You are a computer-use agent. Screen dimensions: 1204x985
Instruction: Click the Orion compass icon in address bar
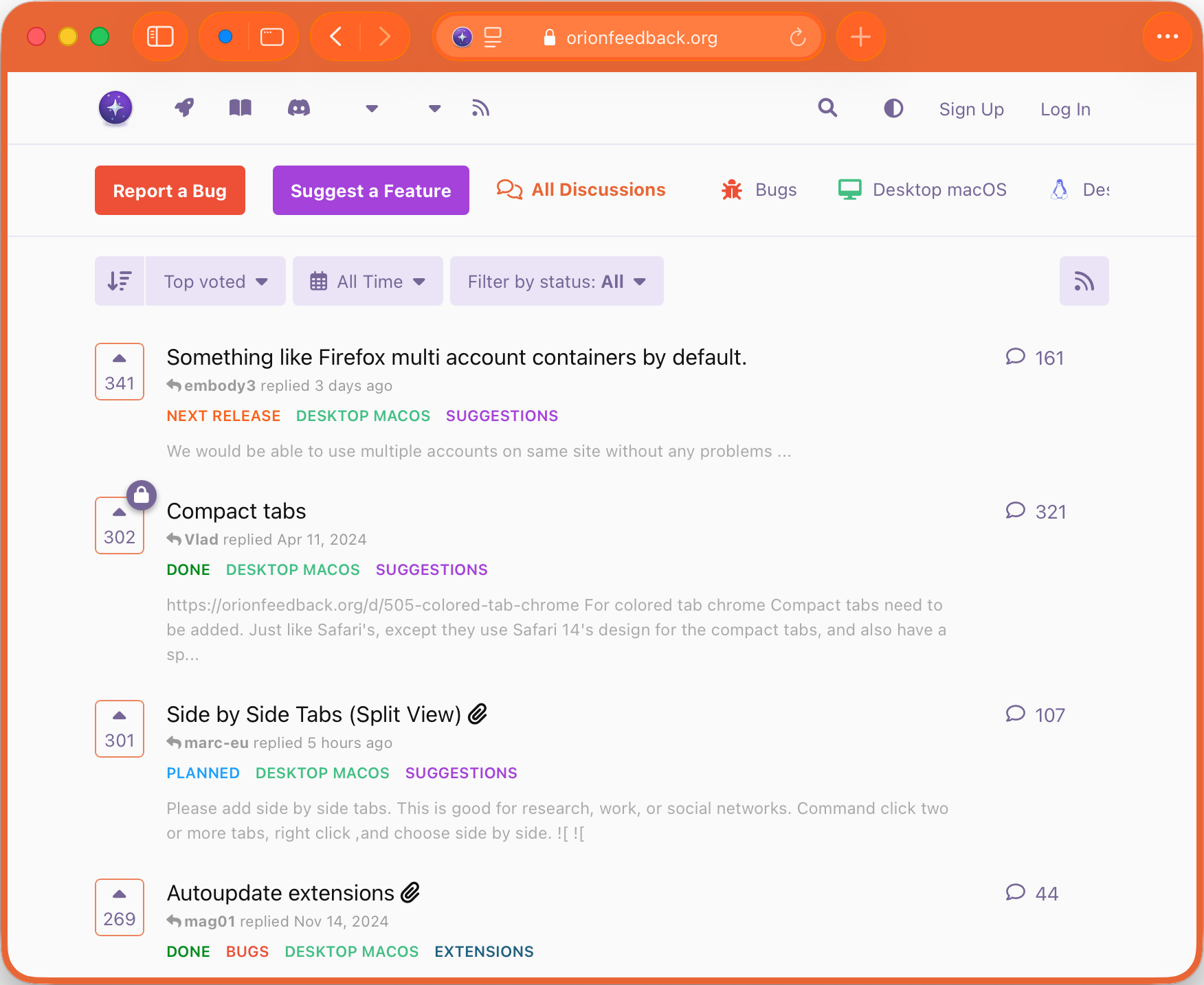pyautogui.click(x=462, y=37)
